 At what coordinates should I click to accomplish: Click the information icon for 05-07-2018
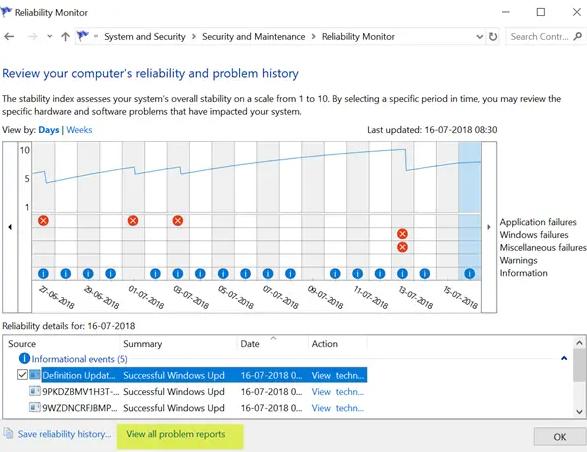click(223, 274)
